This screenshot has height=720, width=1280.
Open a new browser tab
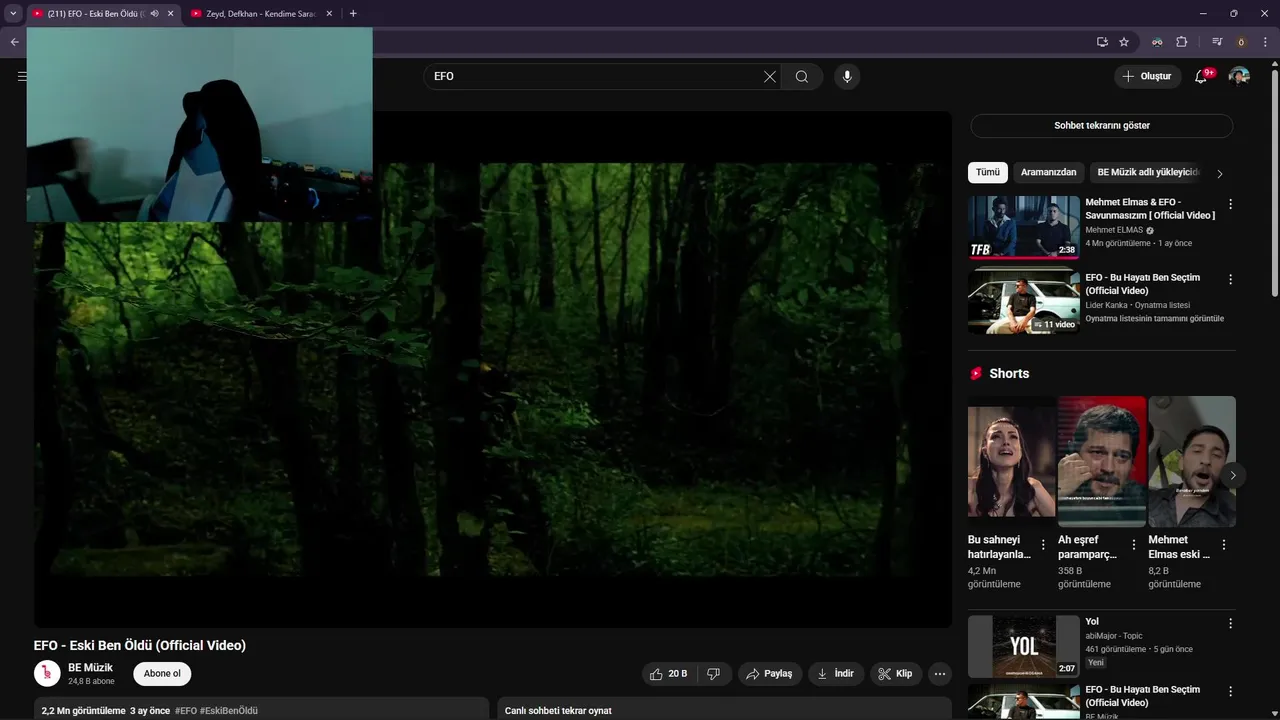[353, 14]
